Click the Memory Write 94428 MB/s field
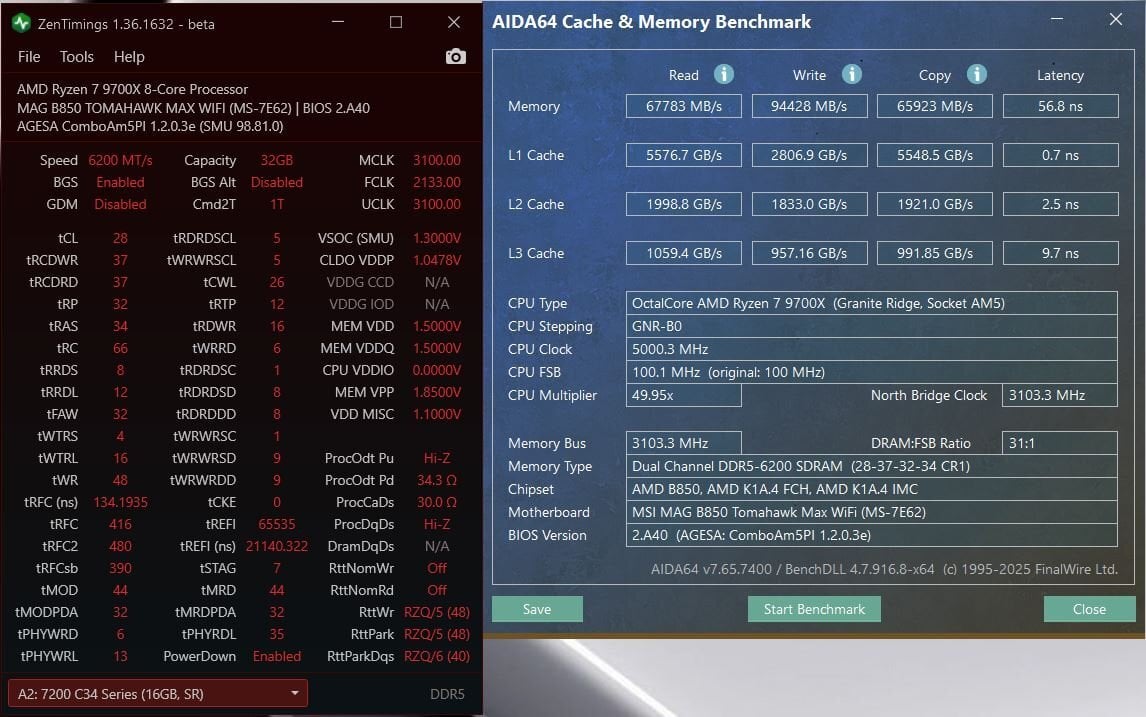This screenshot has width=1146, height=717. point(809,106)
